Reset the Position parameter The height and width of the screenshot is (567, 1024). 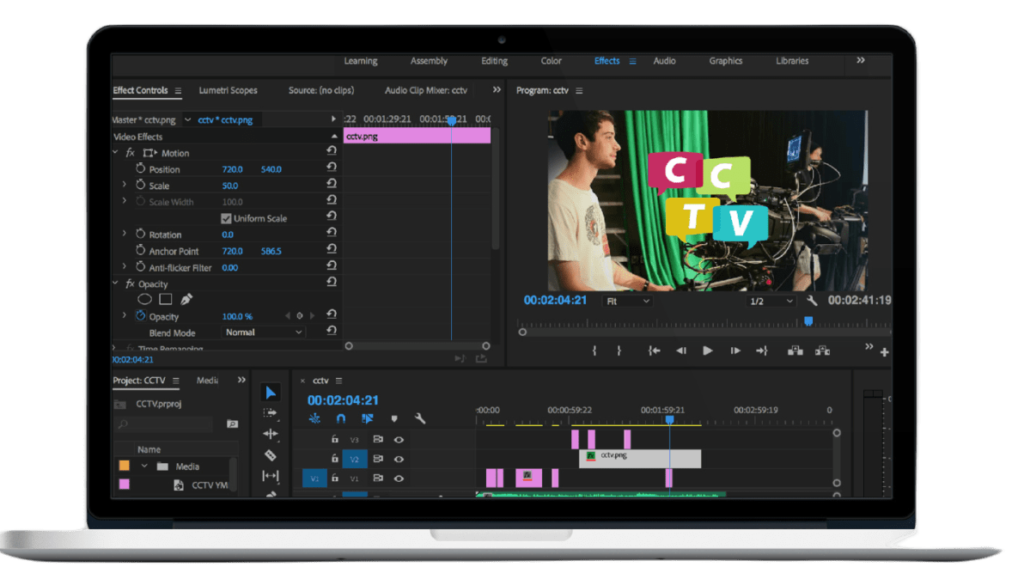[x=331, y=169]
